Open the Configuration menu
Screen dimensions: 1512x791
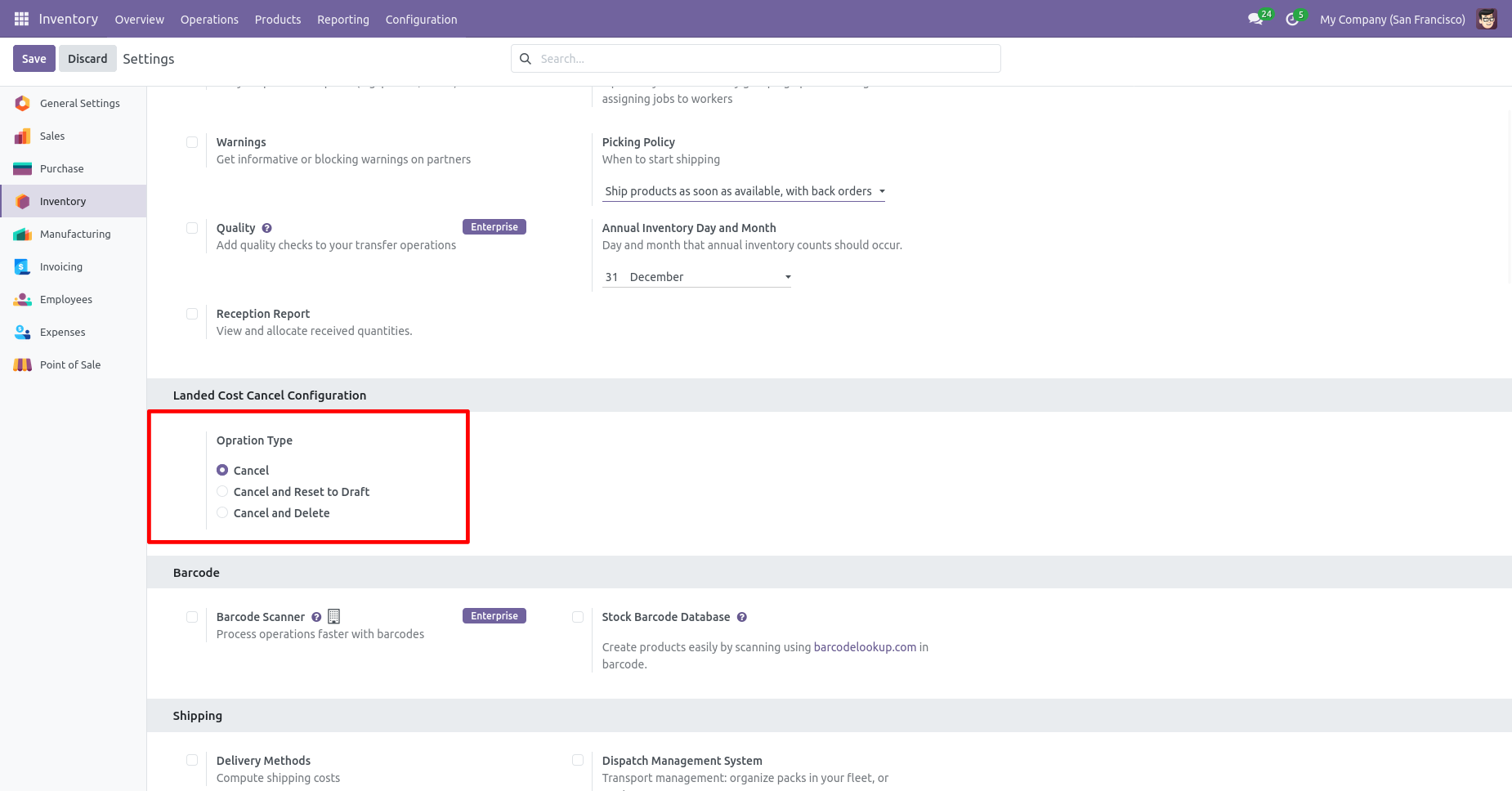pyautogui.click(x=421, y=20)
